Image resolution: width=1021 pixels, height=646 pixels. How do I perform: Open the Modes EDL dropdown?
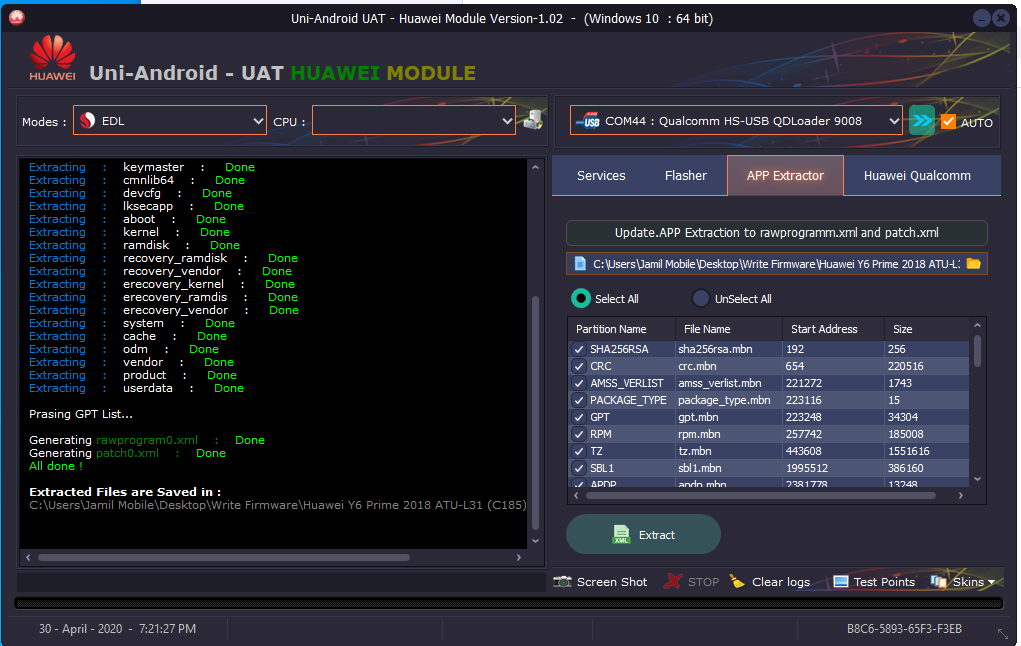[170, 120]
